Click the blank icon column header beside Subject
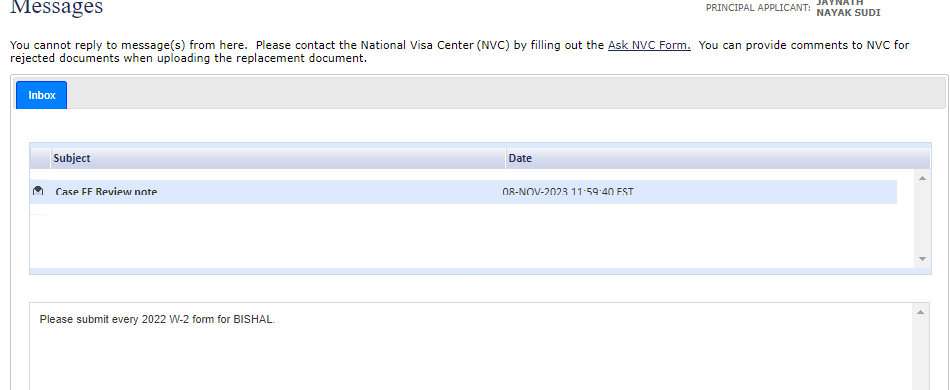The image size is (950, 390). (41, 159)
